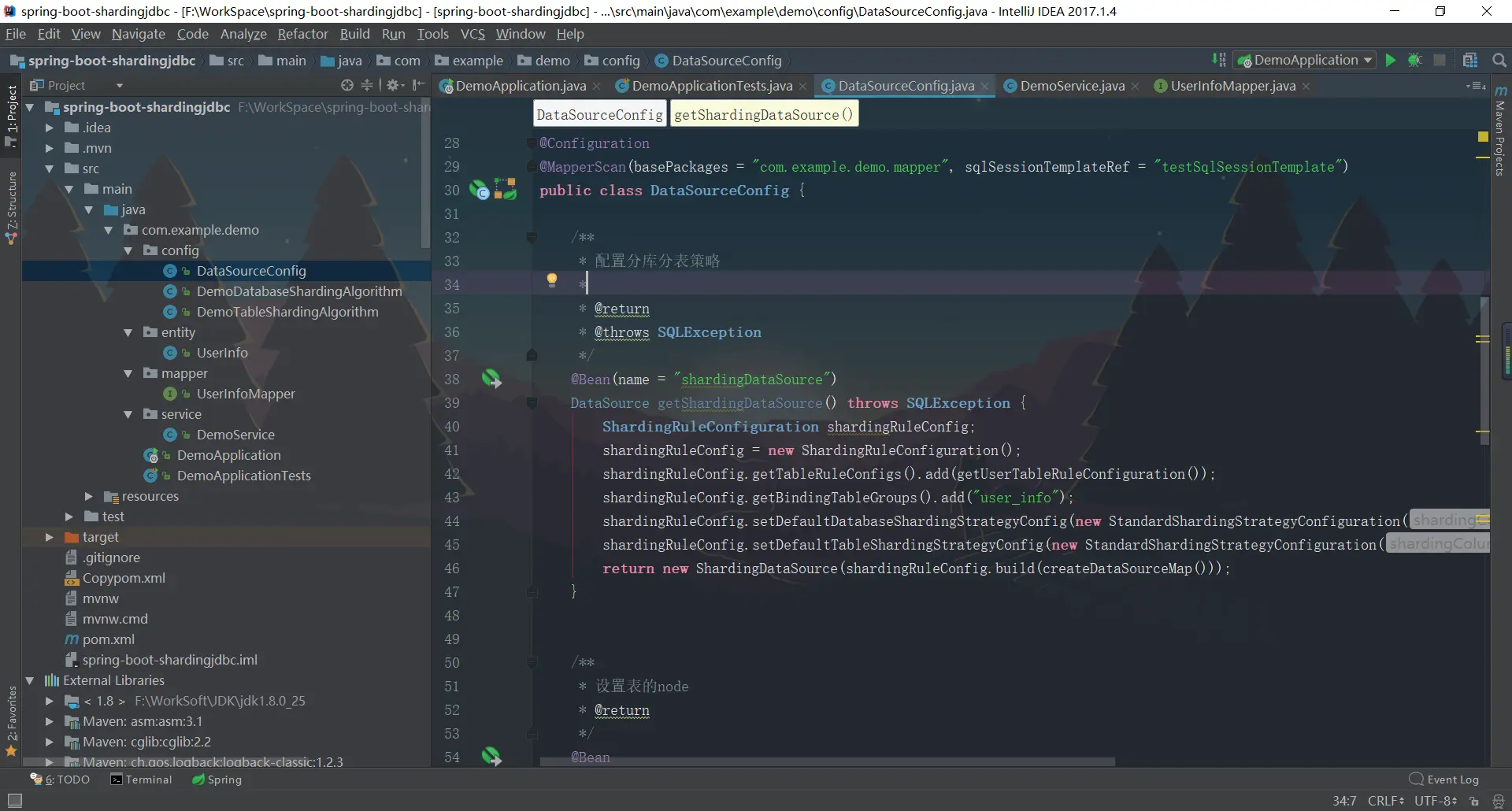Close the DemoApplication.java tab

click(597, 87)
